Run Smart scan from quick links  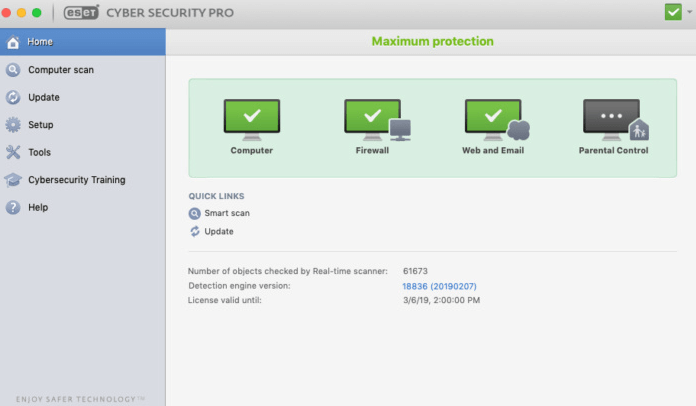coord(227,213)
